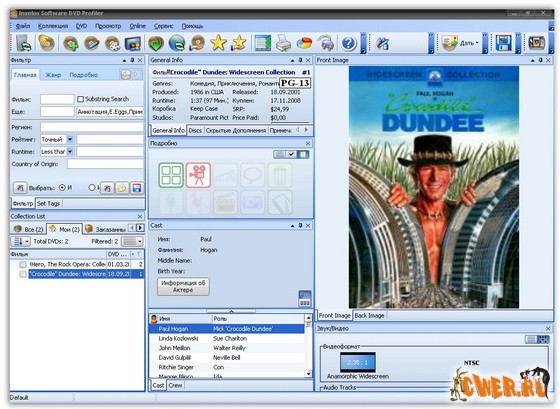Switch to the Discs tab

(195, 131)
